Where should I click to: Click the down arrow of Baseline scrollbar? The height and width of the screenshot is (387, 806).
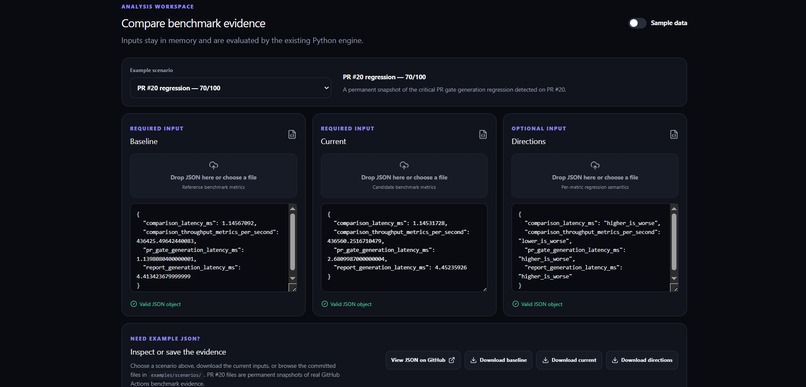pyautogui.click(x=292, y=278)
